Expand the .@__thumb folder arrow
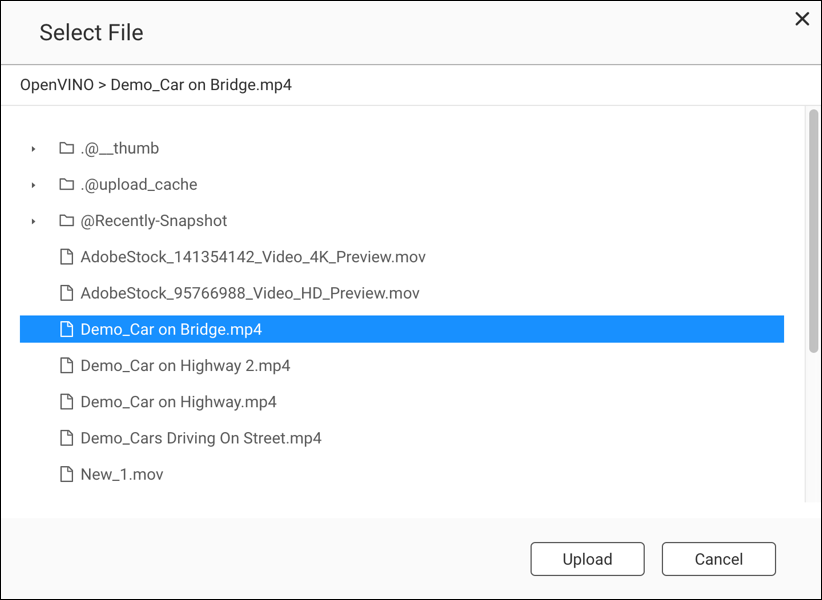 (x=33, y=149)
